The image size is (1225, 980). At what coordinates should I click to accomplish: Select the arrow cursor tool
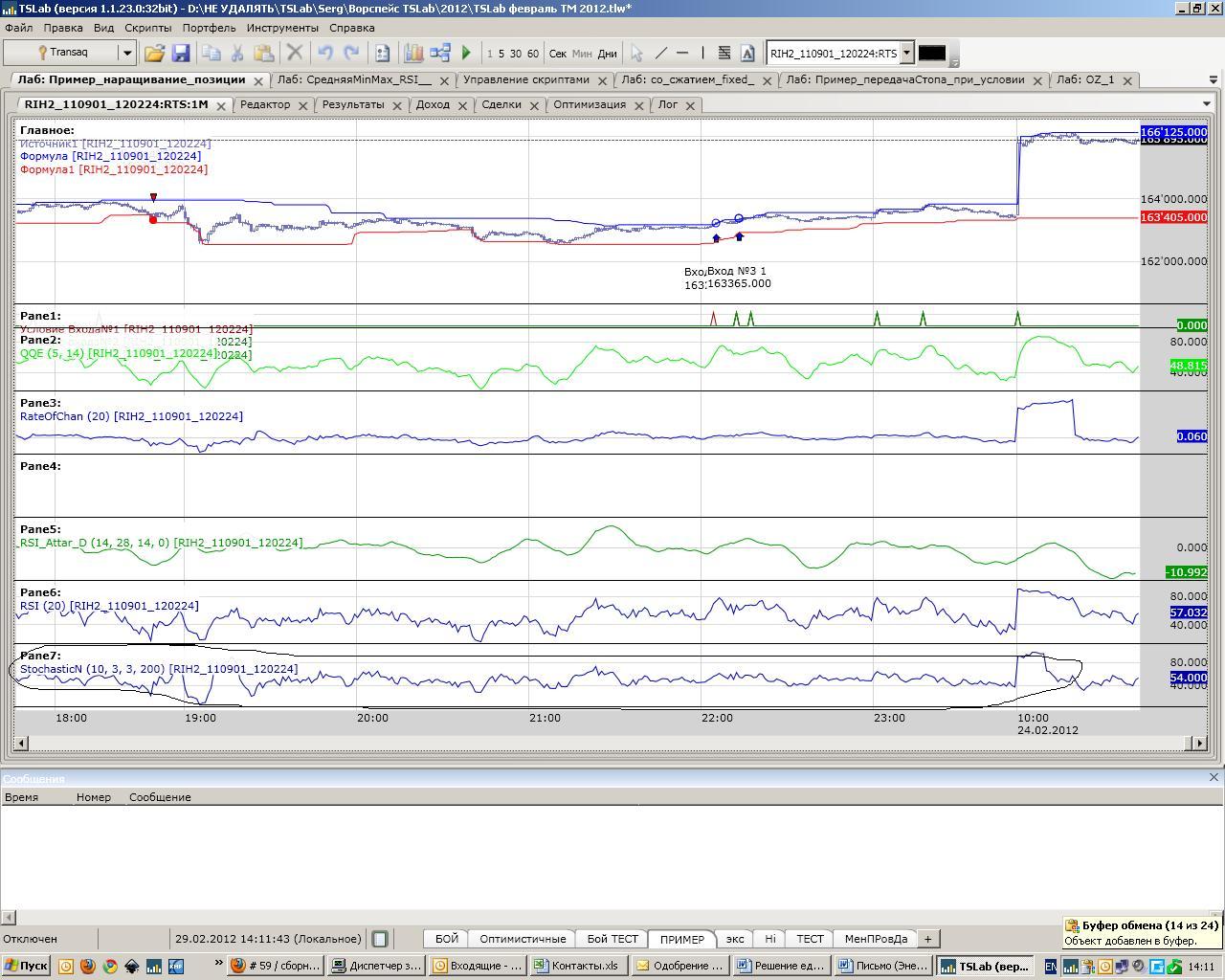[x=636, y=53]
